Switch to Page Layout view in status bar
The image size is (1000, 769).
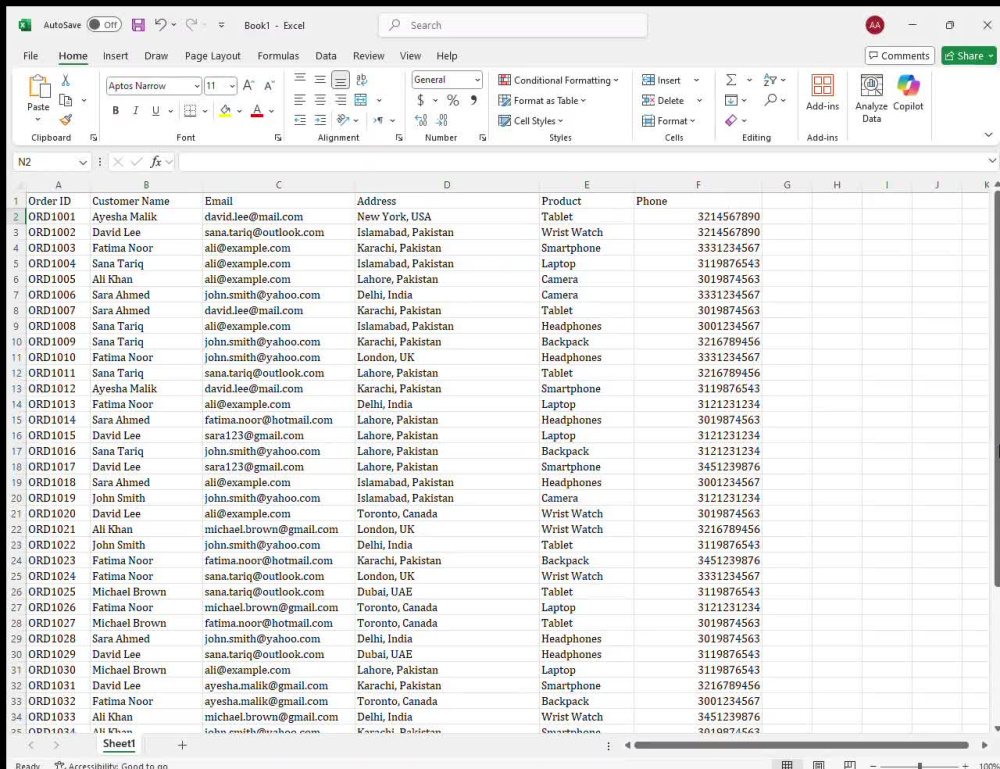coord(818,764)
